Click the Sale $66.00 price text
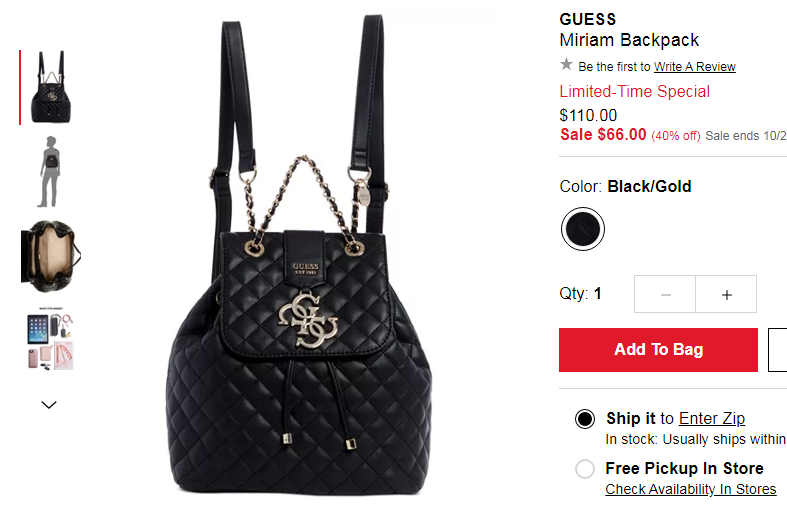Image resolution: width=787 pixels, height=519 pixels. (x=603, y=135)
